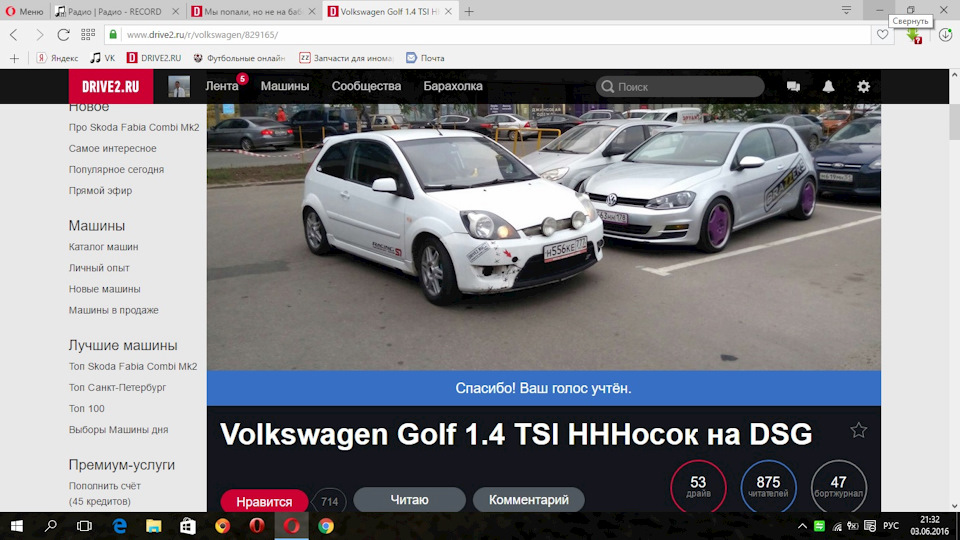The height and width of the screenshot is (540, 960).
Task: Open Самое интересное link
Action: (x=113, y=148)
